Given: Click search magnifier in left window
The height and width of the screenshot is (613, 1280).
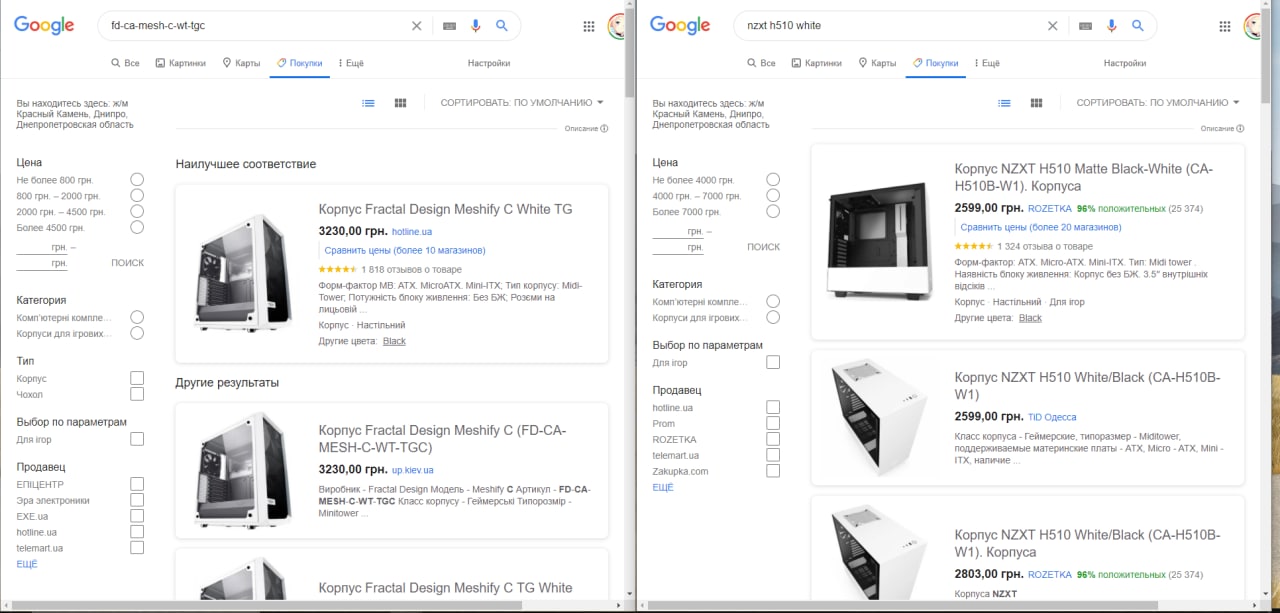Looking at the screenshot, I should (x=502, y=26).
